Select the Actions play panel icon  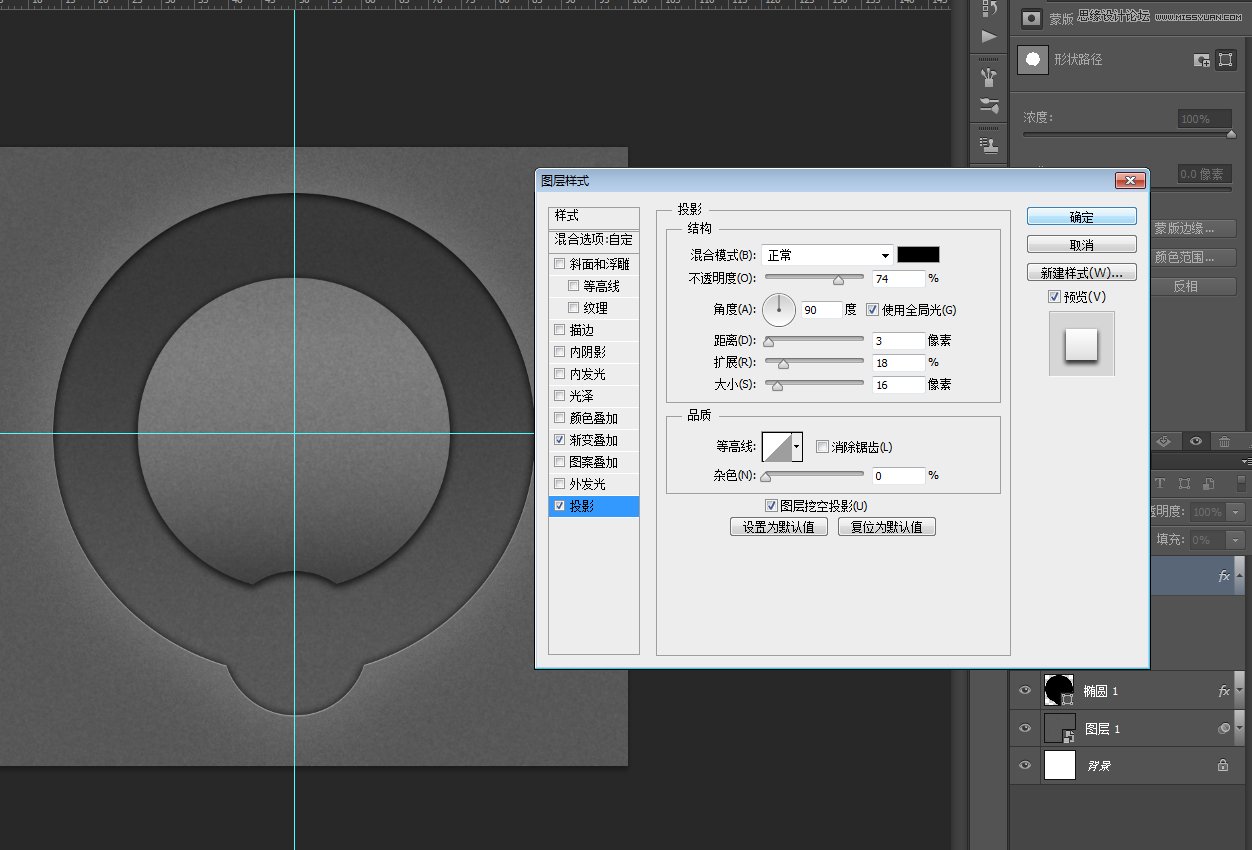[988, 36]
